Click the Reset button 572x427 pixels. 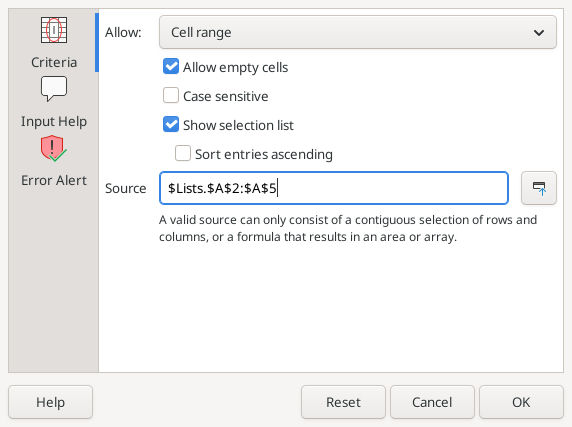[343, 402]
